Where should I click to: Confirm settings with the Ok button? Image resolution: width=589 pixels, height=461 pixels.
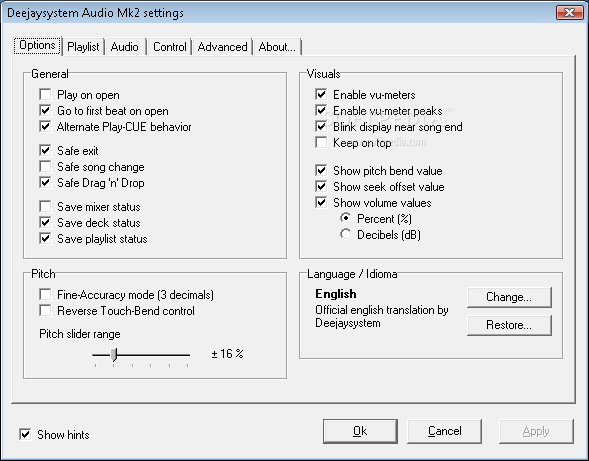tap(360, 431)
